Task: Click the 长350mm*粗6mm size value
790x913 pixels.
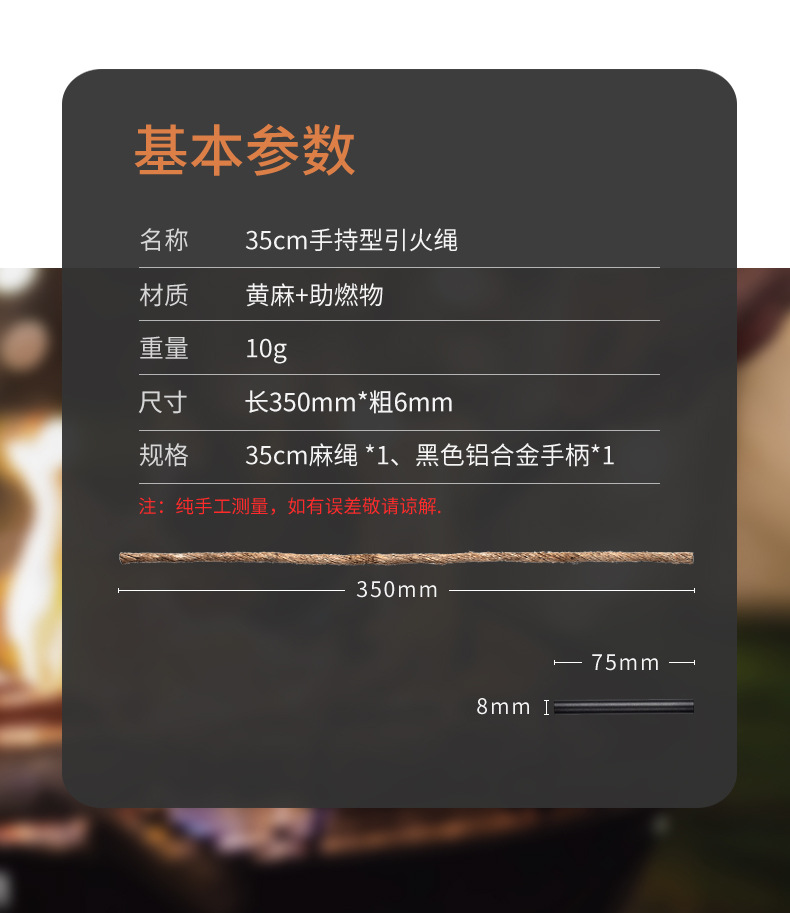Action: coord(349,402)
